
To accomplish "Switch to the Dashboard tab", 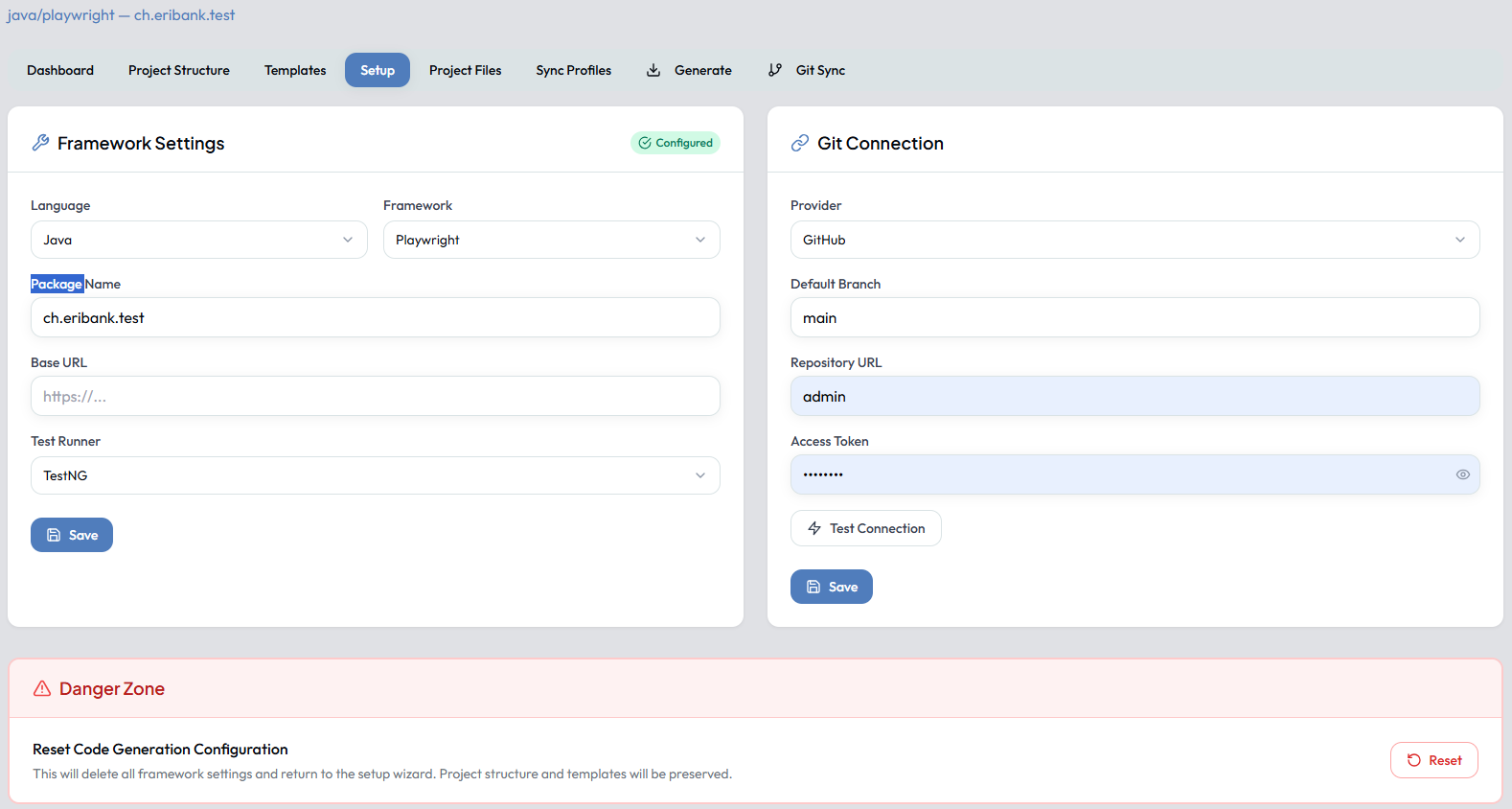I will click(60, 70).
